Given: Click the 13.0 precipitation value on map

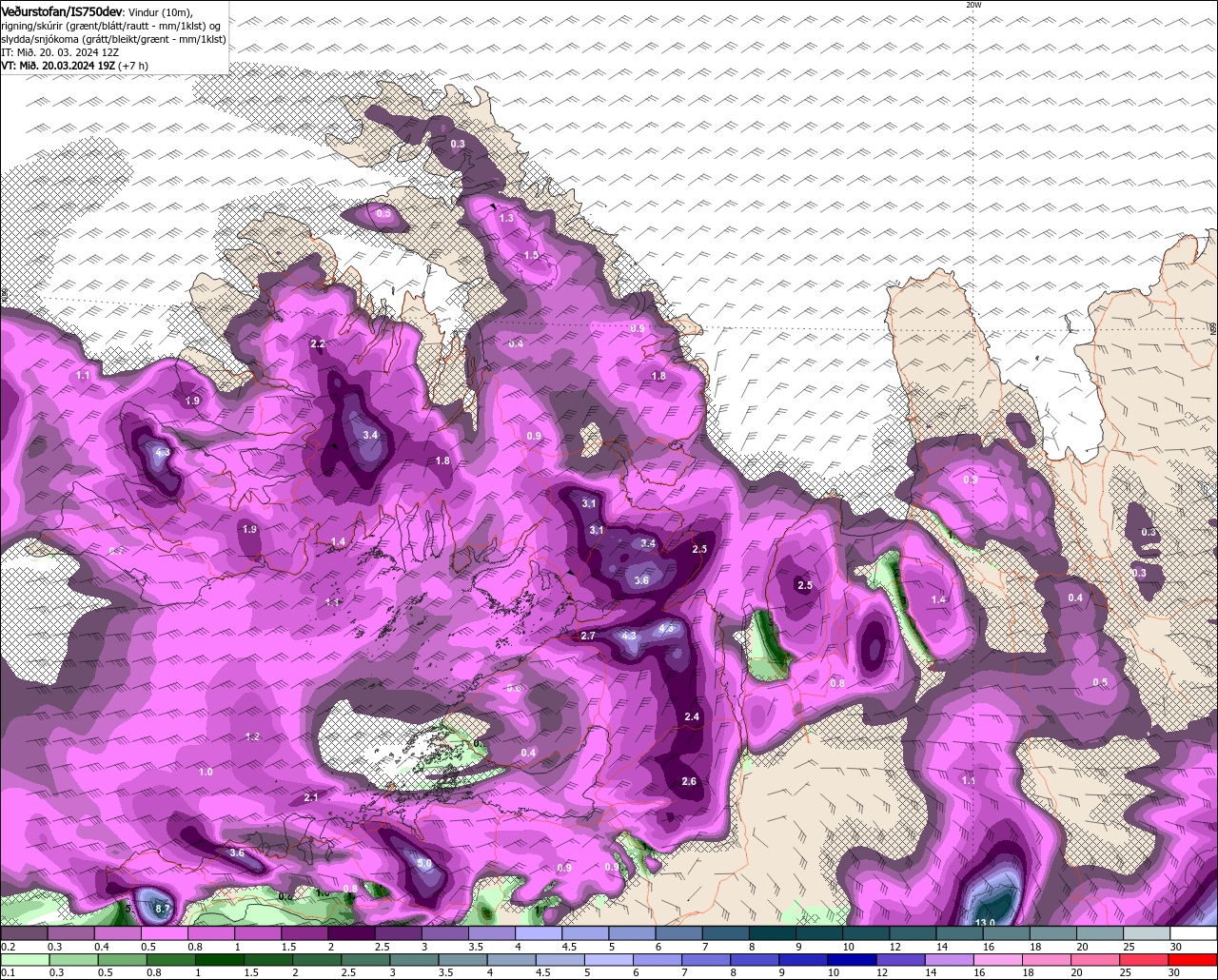Looking at the screenshot, I should click(986, 922).
